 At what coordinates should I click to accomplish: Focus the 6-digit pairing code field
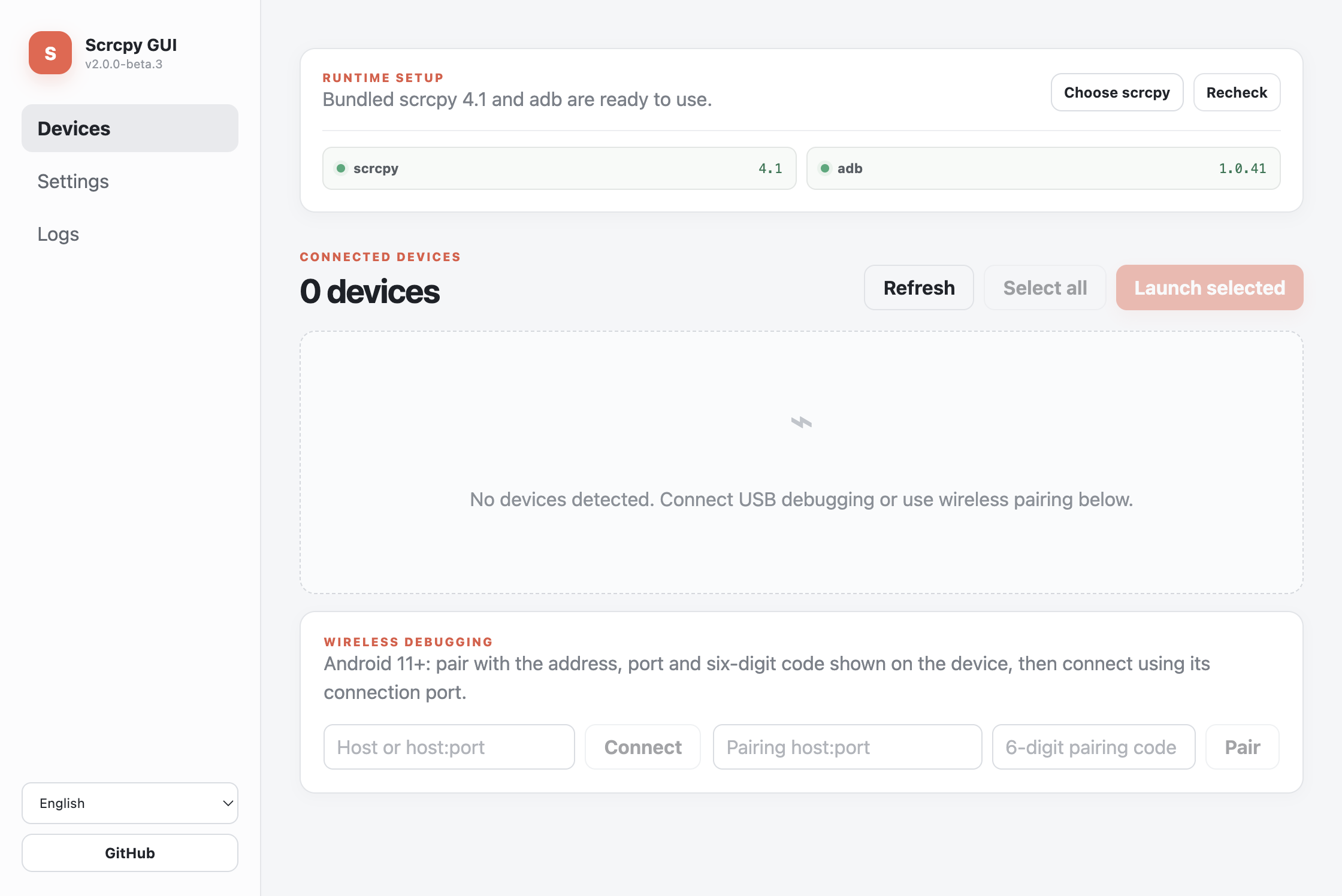pyautogui.click(x=1094, y=747)
